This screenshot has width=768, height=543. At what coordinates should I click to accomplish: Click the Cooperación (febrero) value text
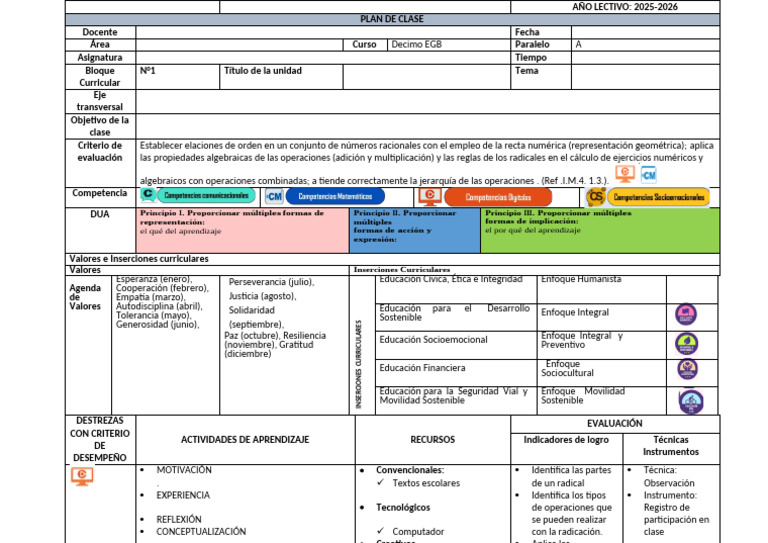[x=162, y=288]
